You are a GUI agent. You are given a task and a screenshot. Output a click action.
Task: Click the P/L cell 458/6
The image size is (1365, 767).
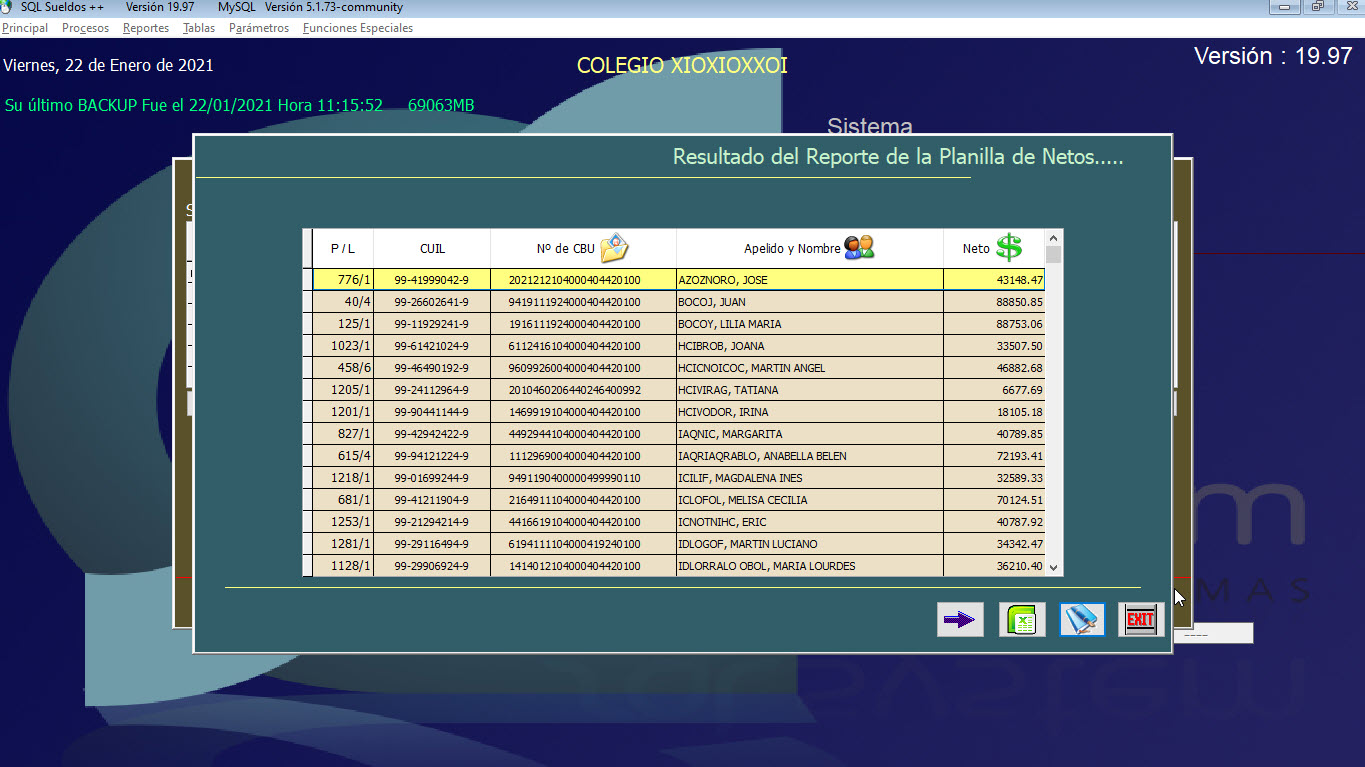[343, 368]
